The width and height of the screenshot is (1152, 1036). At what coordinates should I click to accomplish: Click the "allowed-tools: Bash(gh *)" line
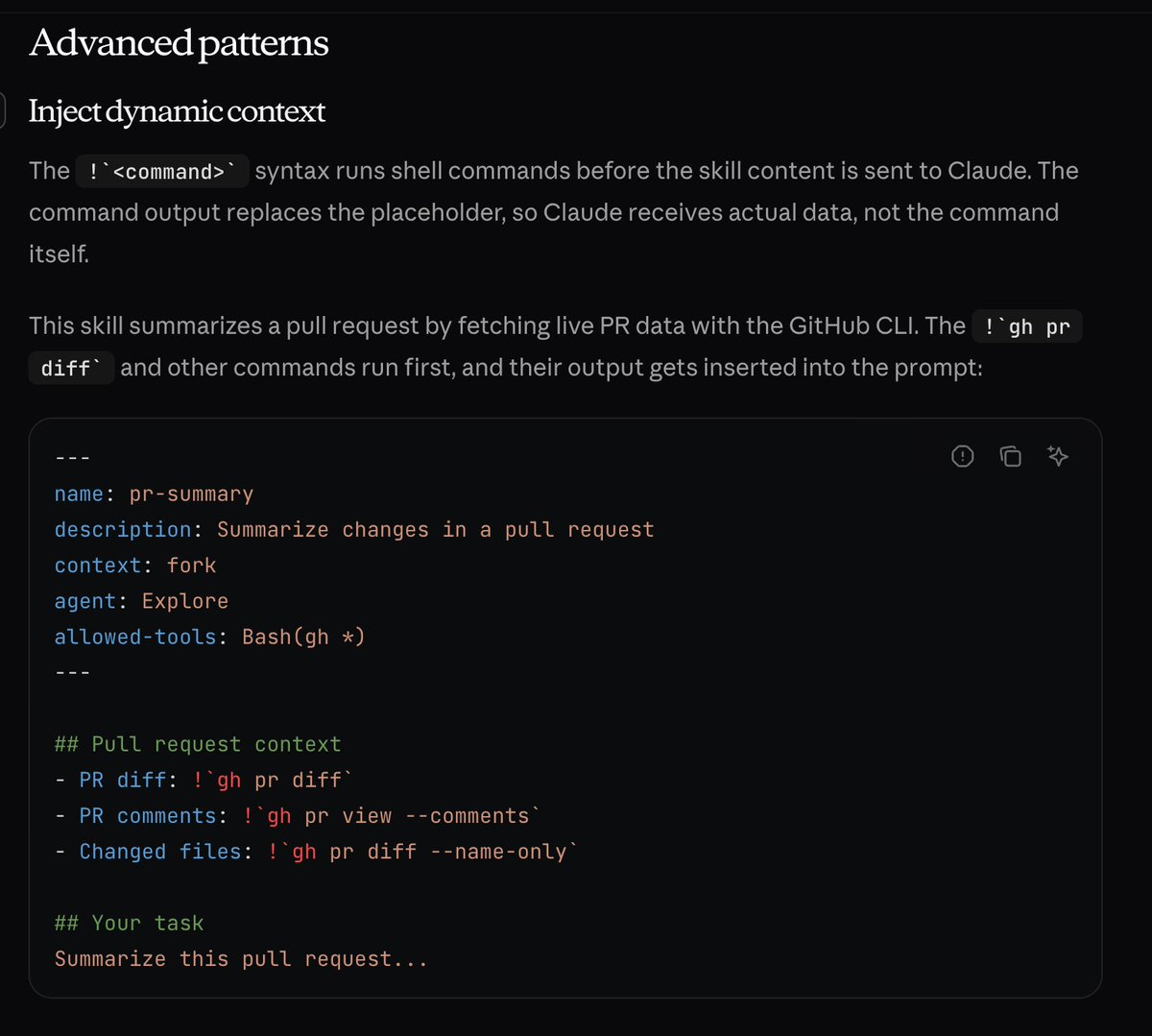click(x=209, y=637)
